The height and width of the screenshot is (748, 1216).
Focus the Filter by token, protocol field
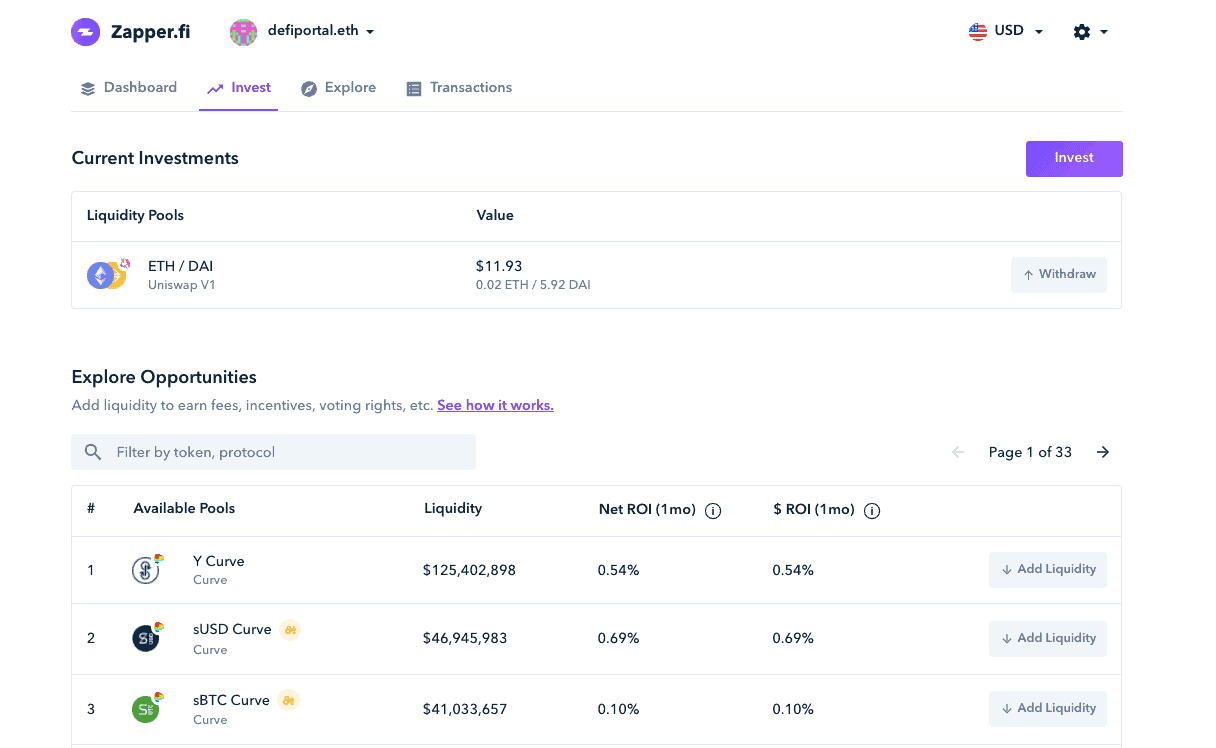[x=273, y=452]
